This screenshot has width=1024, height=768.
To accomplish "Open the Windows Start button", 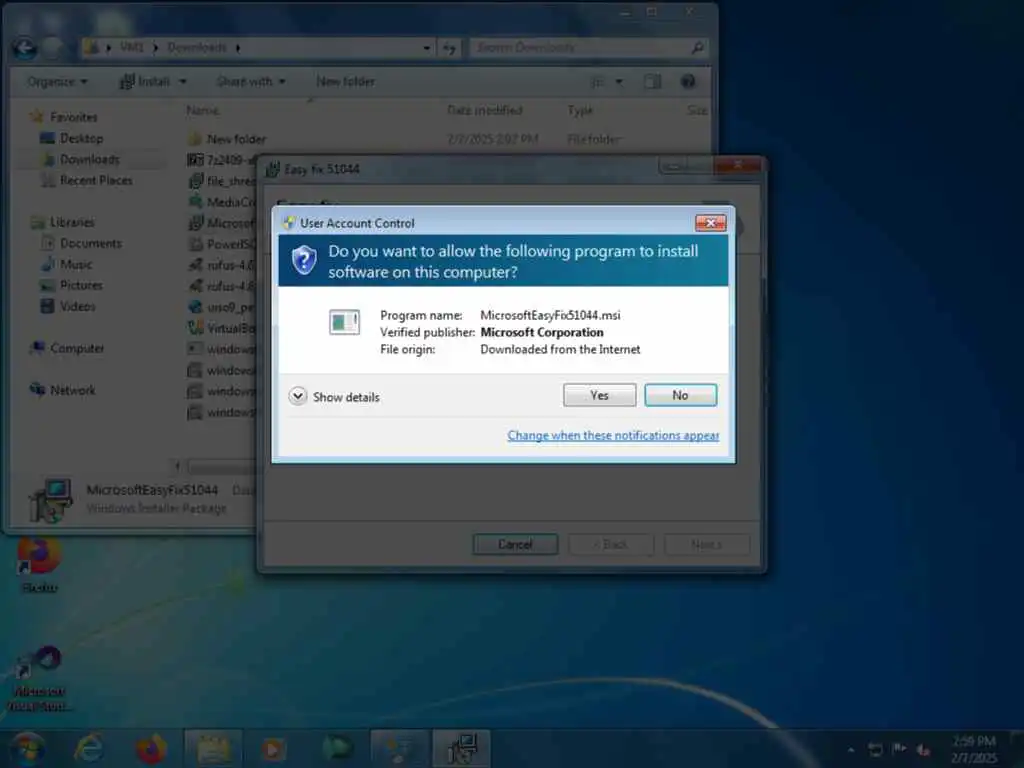I will (x=26, y=748).
